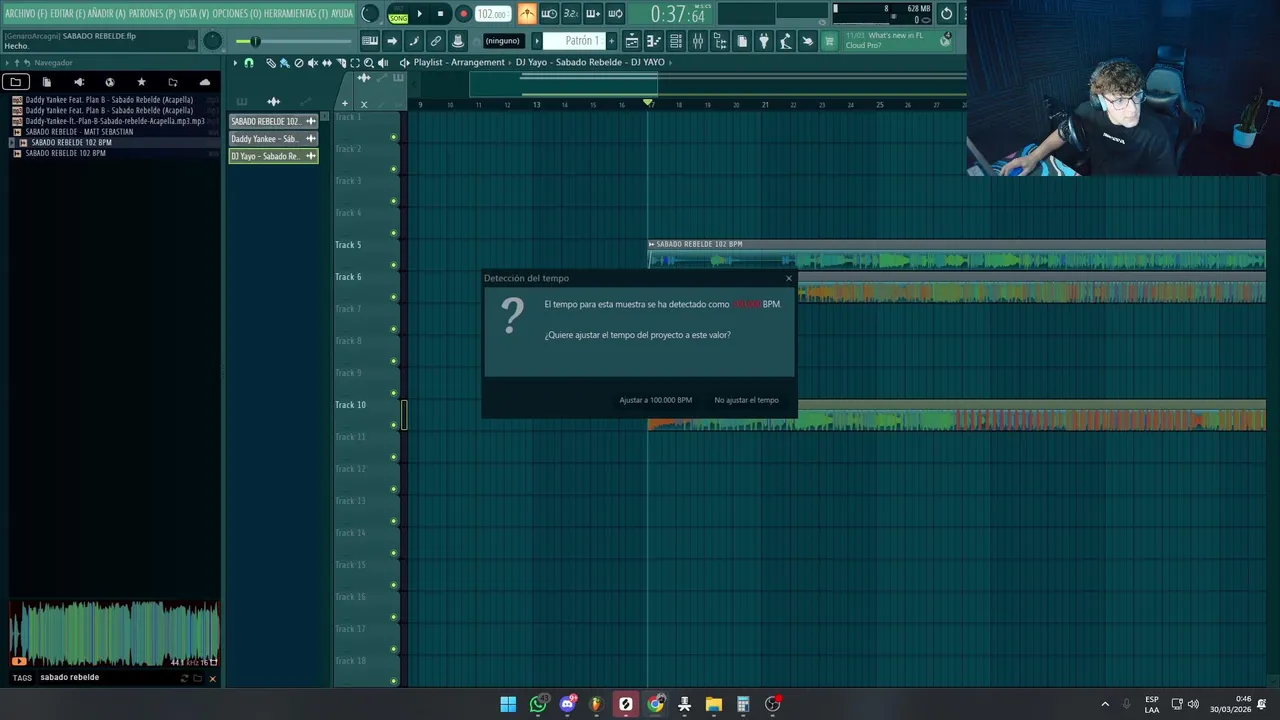Select SABADO REBELDE - MATT SEBASTIAN file
The height and width of the screenshot is (720, 1280).
(79, 132)
